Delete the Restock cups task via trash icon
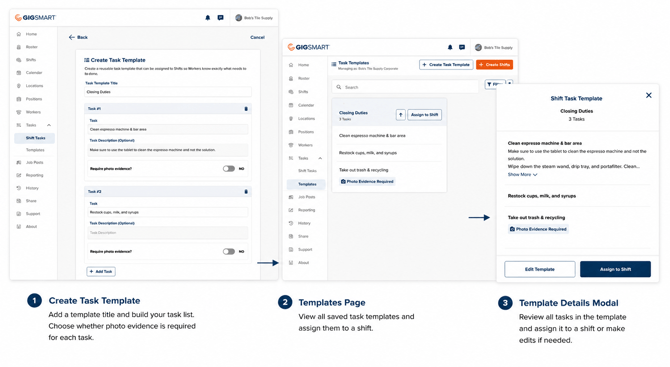670x367 pixels. (x=246, y=192)
